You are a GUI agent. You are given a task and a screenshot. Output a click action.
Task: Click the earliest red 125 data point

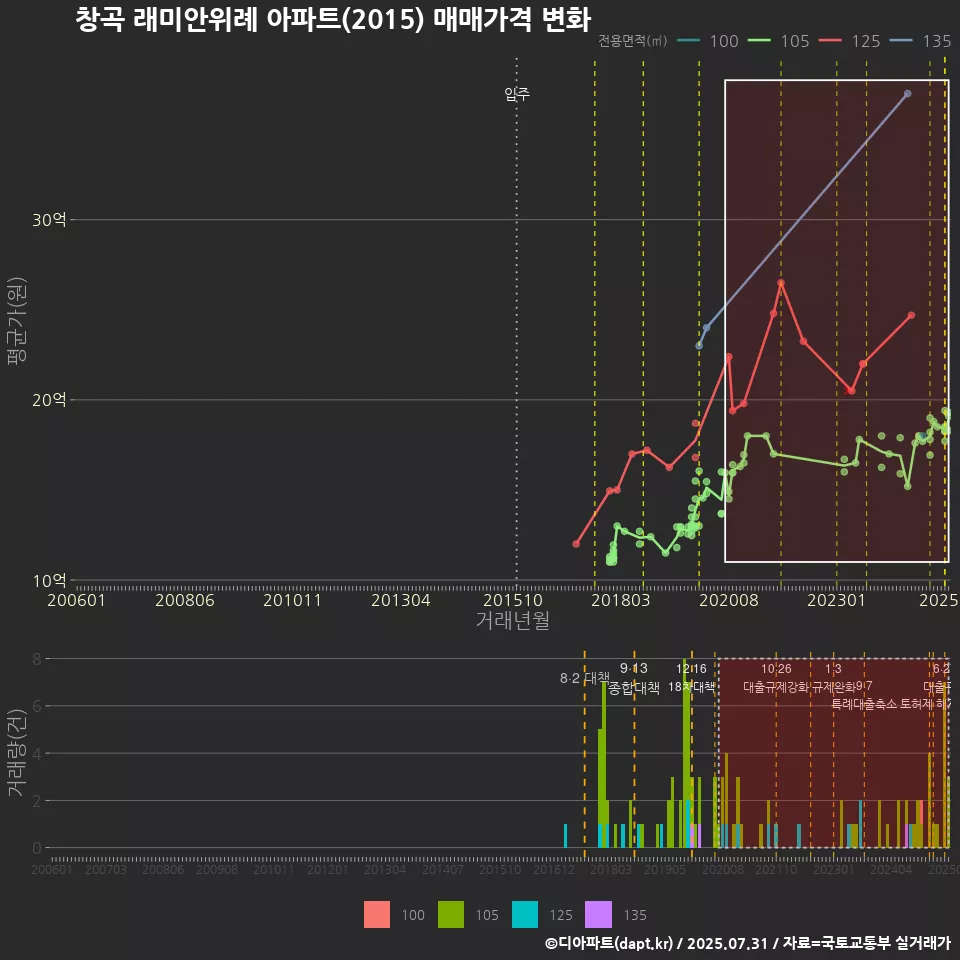[576, 544]
